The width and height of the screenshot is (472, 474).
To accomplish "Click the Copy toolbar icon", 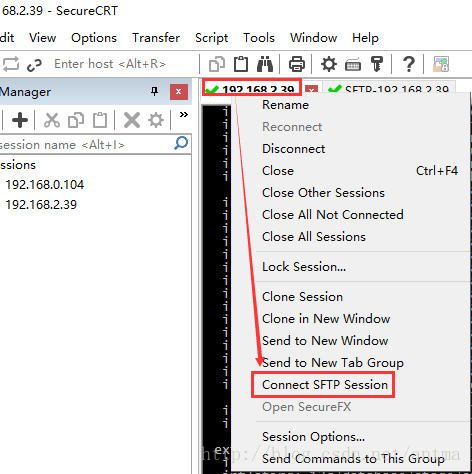I will [217, 64].
